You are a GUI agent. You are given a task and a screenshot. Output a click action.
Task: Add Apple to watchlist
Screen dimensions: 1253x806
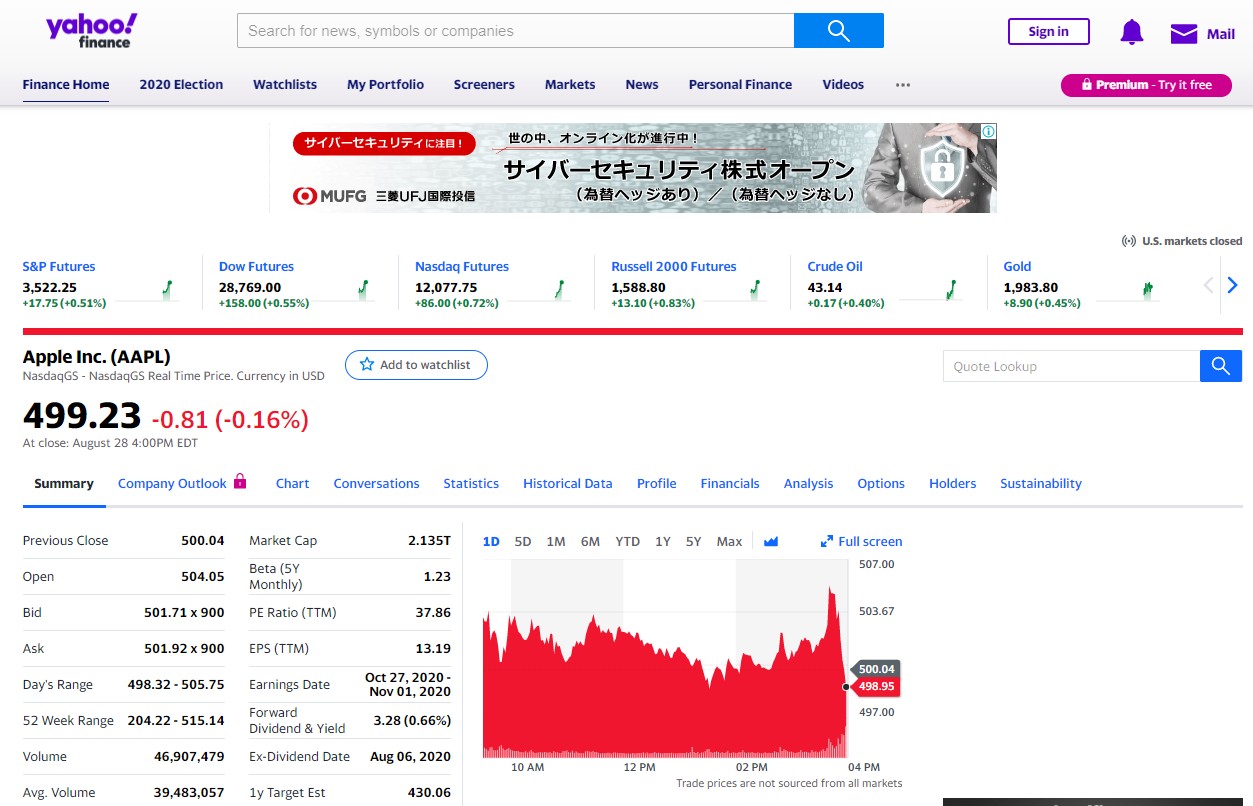416,365
